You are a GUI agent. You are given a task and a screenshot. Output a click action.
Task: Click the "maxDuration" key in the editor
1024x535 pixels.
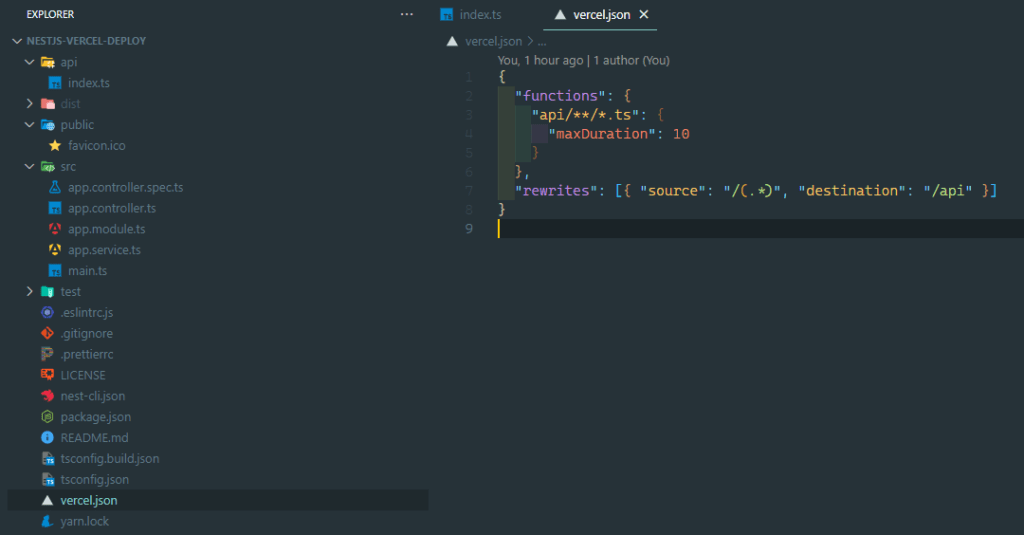click(601, 134)
